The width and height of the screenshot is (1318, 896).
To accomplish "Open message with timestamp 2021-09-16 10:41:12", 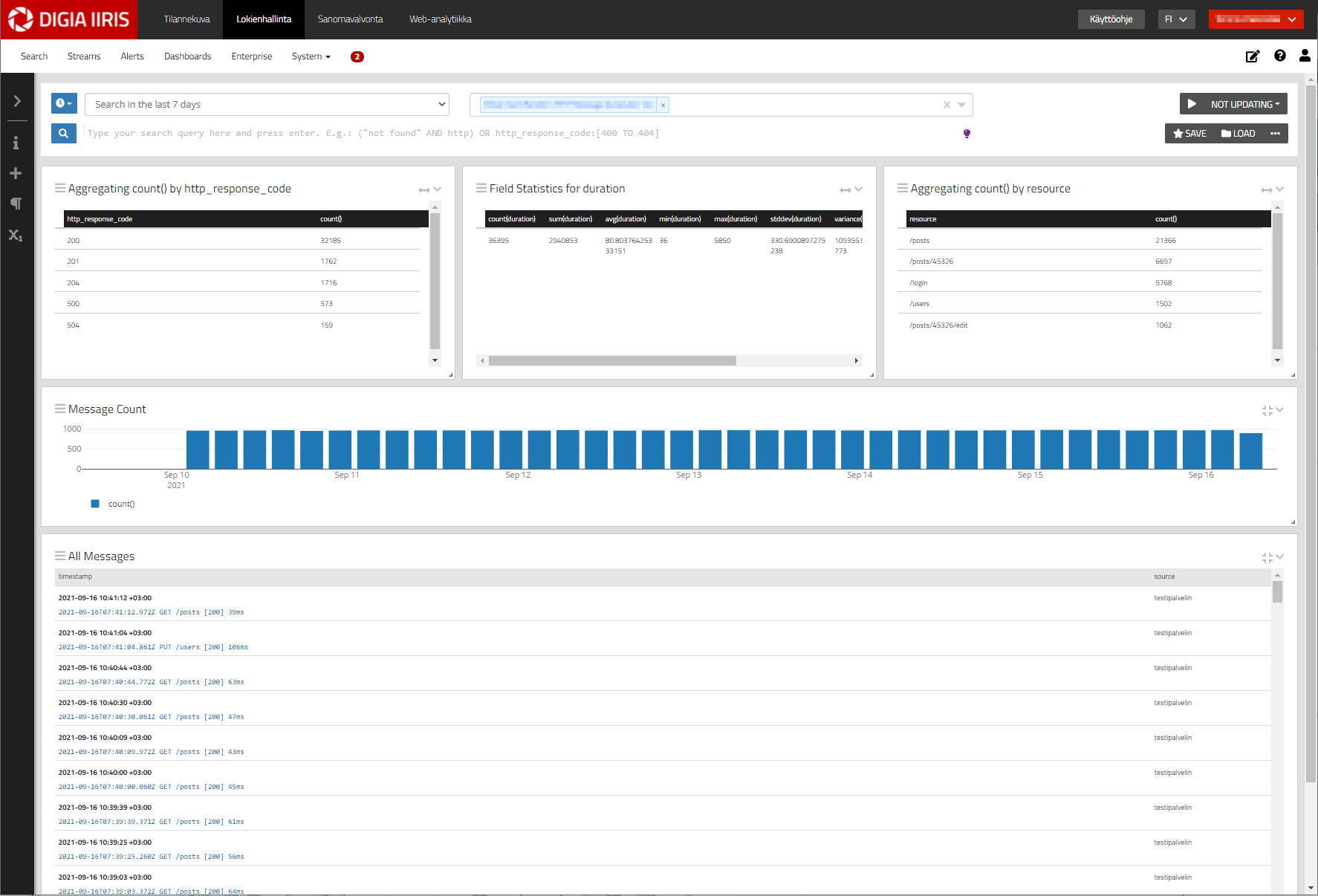I will 105,598.
